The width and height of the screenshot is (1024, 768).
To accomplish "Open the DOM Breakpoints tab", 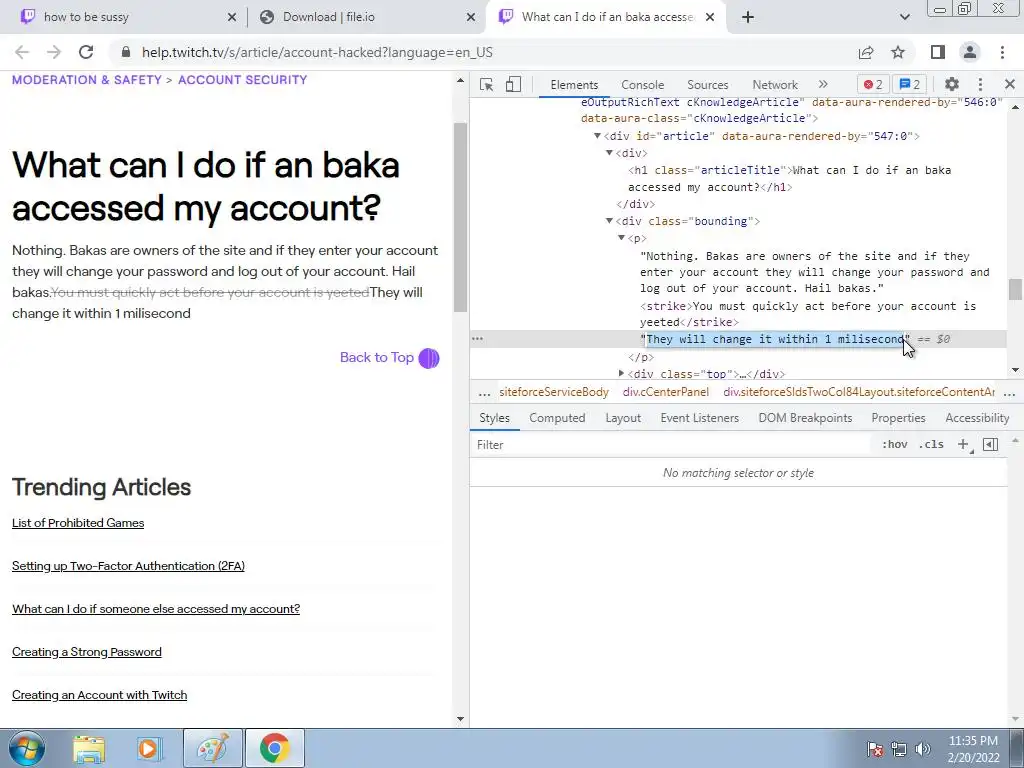I will pyautogui.click(x=805, y=418).
